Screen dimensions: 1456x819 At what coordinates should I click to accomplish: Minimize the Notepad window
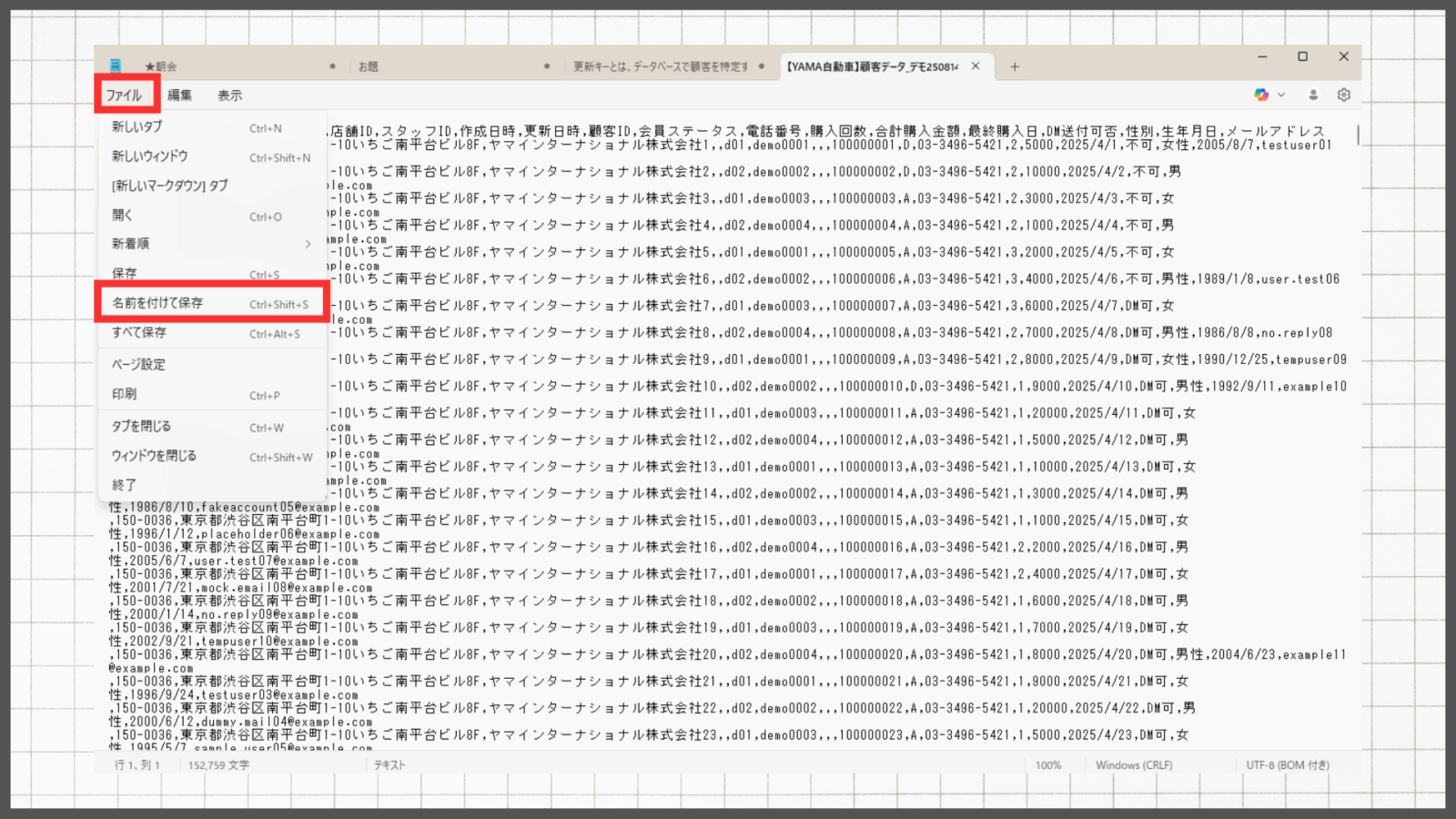click(1262, 56)
